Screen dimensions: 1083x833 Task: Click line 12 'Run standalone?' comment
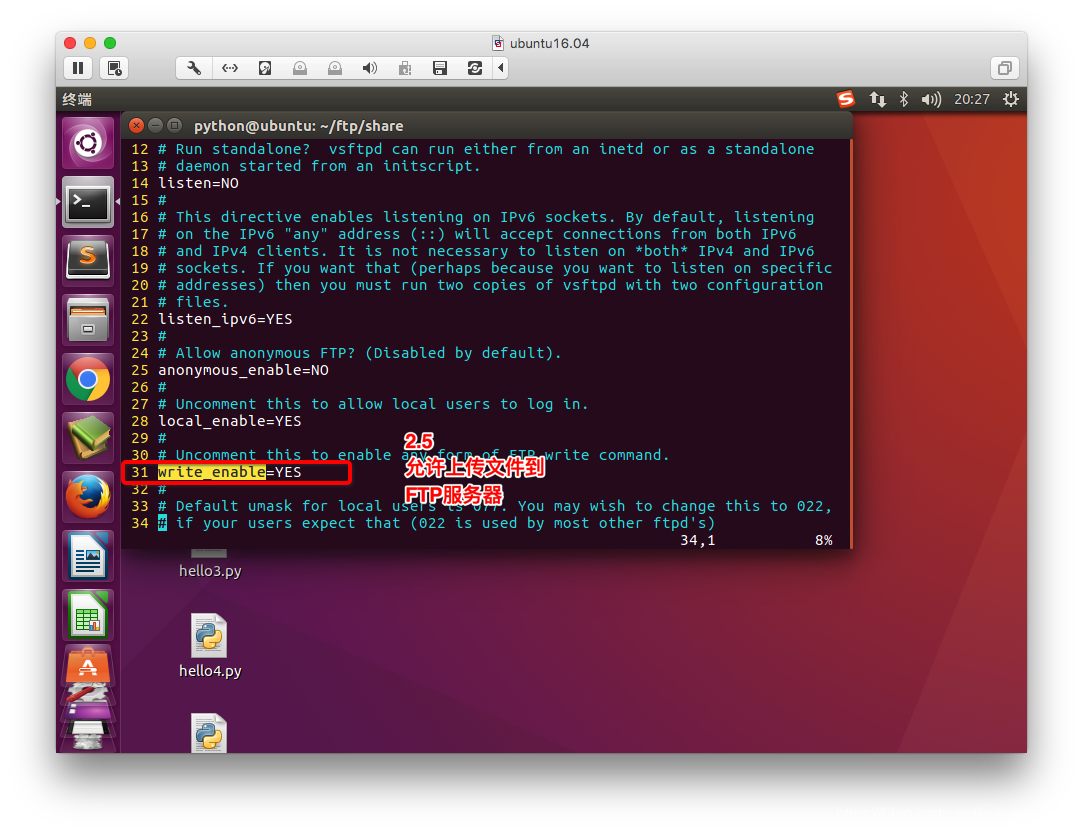(x=486, y=149)
